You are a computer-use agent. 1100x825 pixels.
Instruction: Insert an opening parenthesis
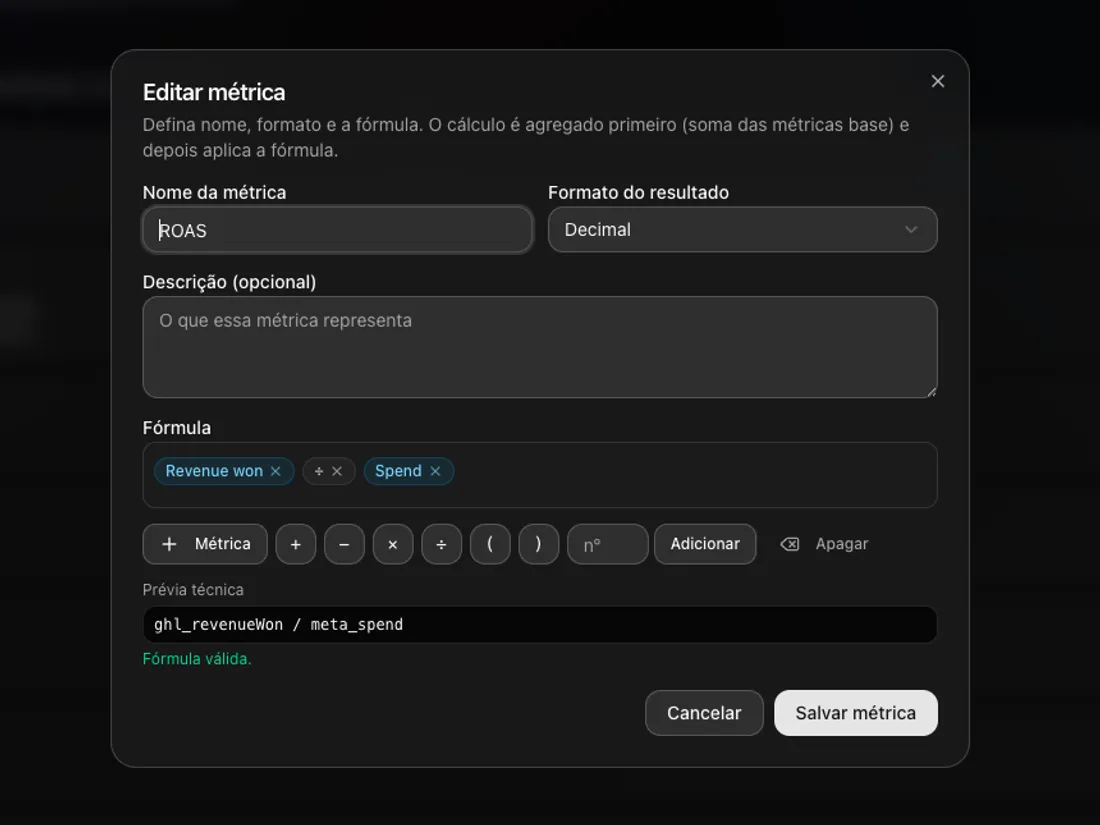click(x=490, y=544)
